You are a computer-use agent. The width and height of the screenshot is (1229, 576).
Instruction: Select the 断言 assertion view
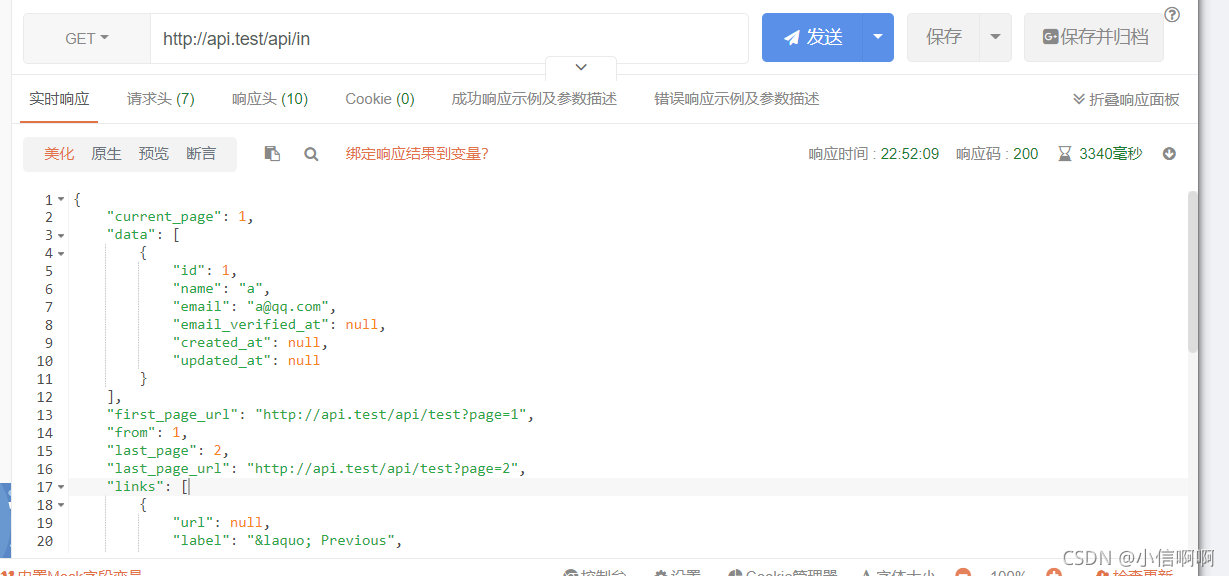(x=201, y=154)
